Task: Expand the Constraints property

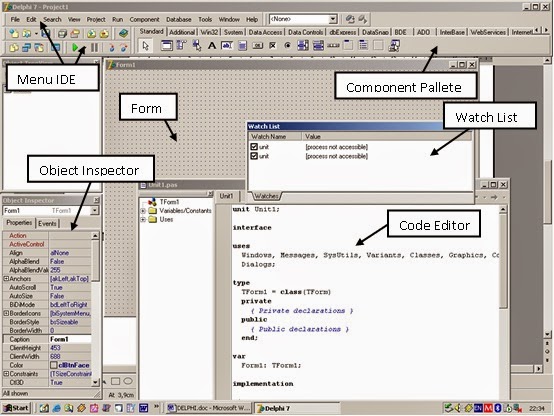Action: pyautogui.click(x=6, y=374)
